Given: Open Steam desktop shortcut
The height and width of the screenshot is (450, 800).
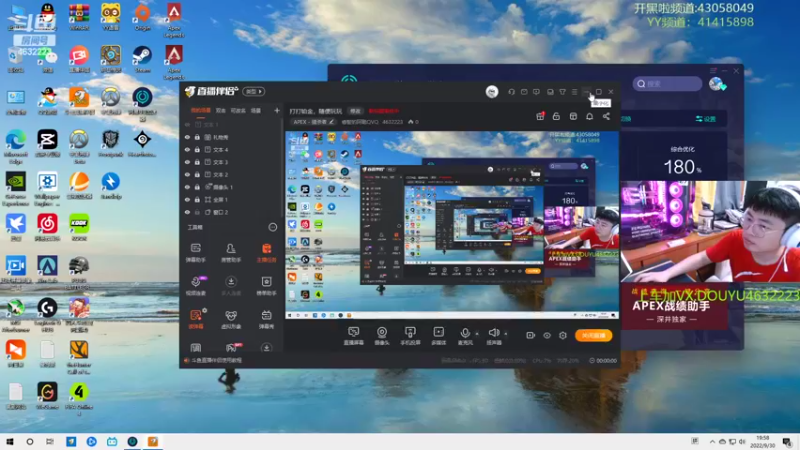Looking at the screenshot, I should tap(142, 59).
